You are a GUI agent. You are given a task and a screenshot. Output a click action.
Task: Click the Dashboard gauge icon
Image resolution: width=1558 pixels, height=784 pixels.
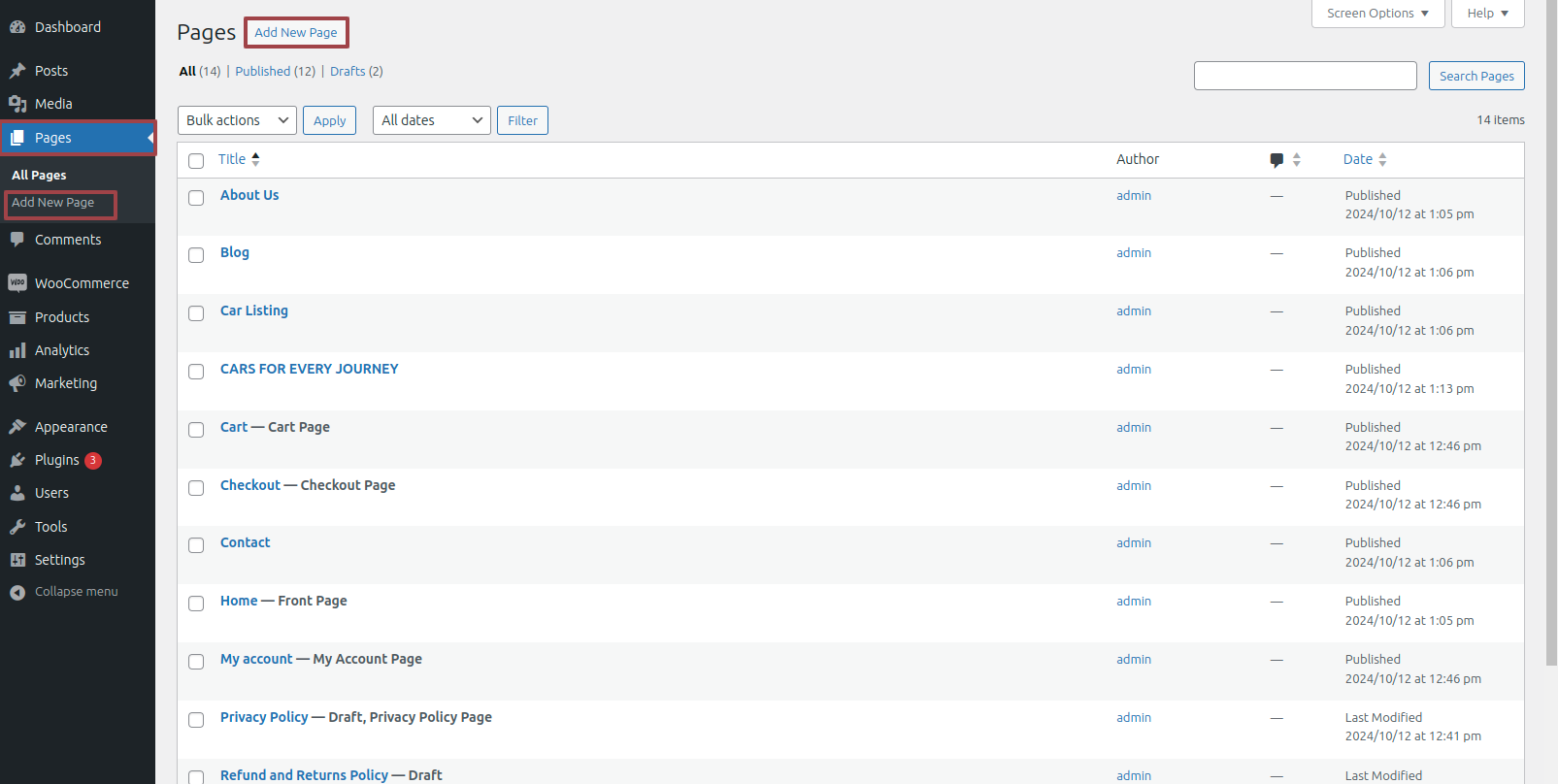[x=17, y=27]
